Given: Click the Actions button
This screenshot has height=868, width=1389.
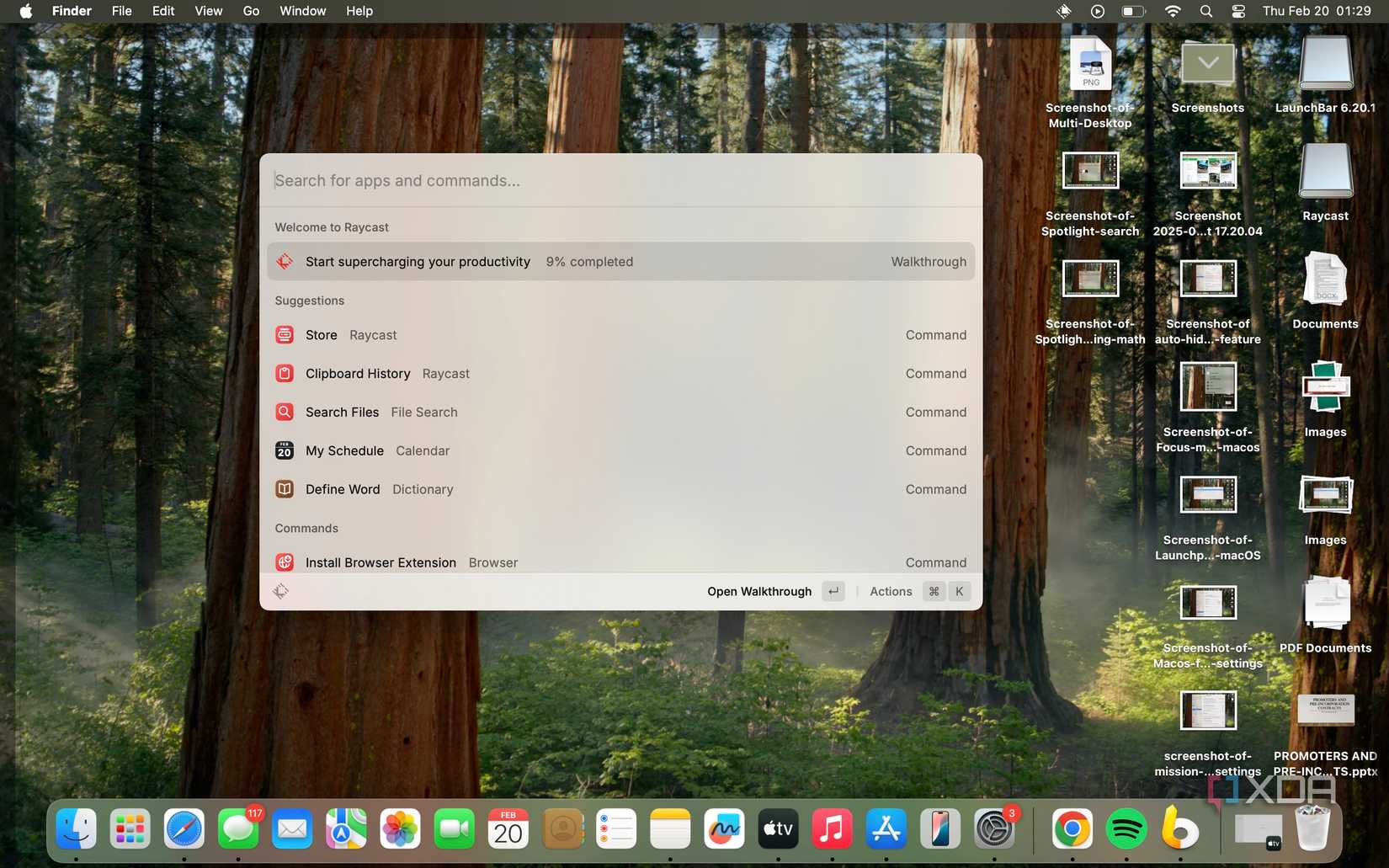Looking at the screenshot, I should coord(890,591).
